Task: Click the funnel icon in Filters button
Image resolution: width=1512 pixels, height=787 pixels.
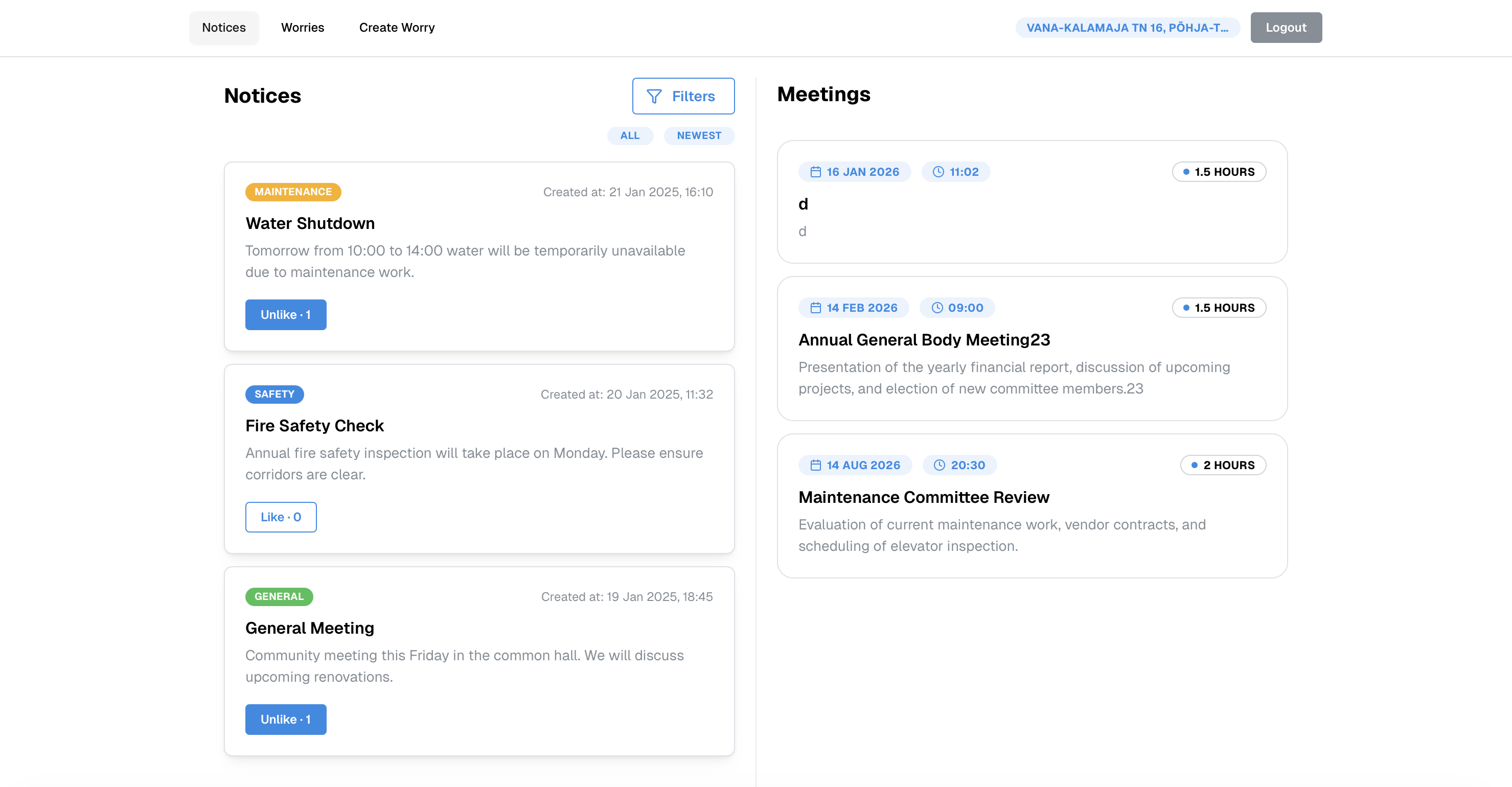Action: [x=654, y=96]
